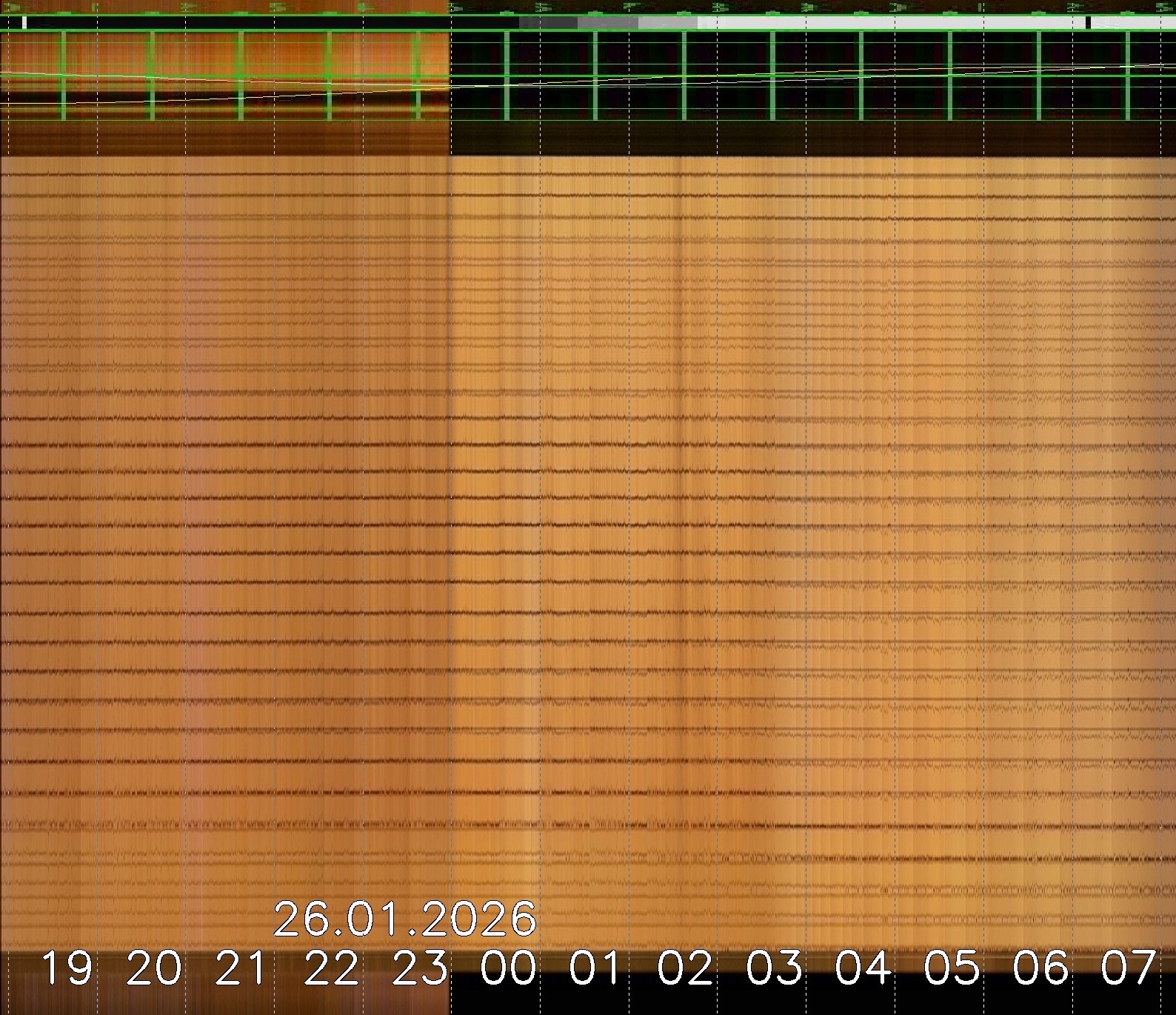Click the 02 hour label

click(x=685, y=968)
